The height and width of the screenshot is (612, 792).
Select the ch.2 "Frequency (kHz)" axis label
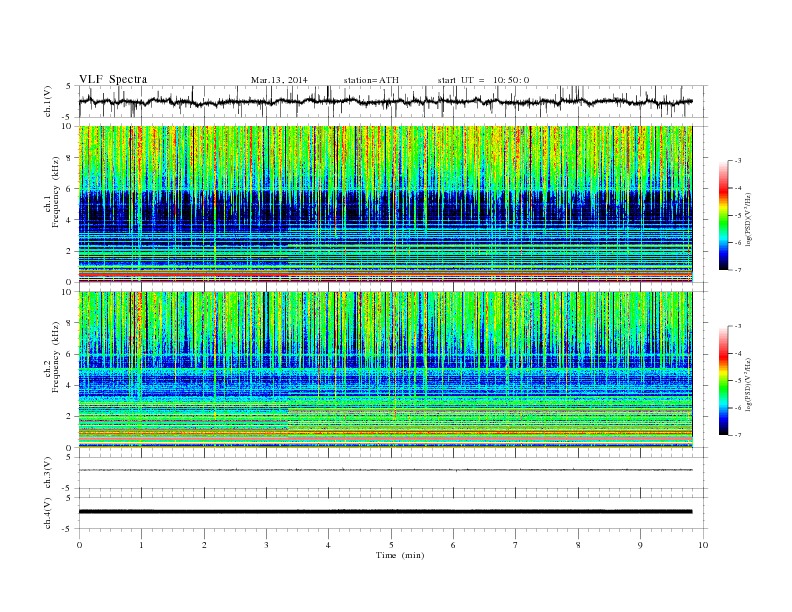[56, 357]
